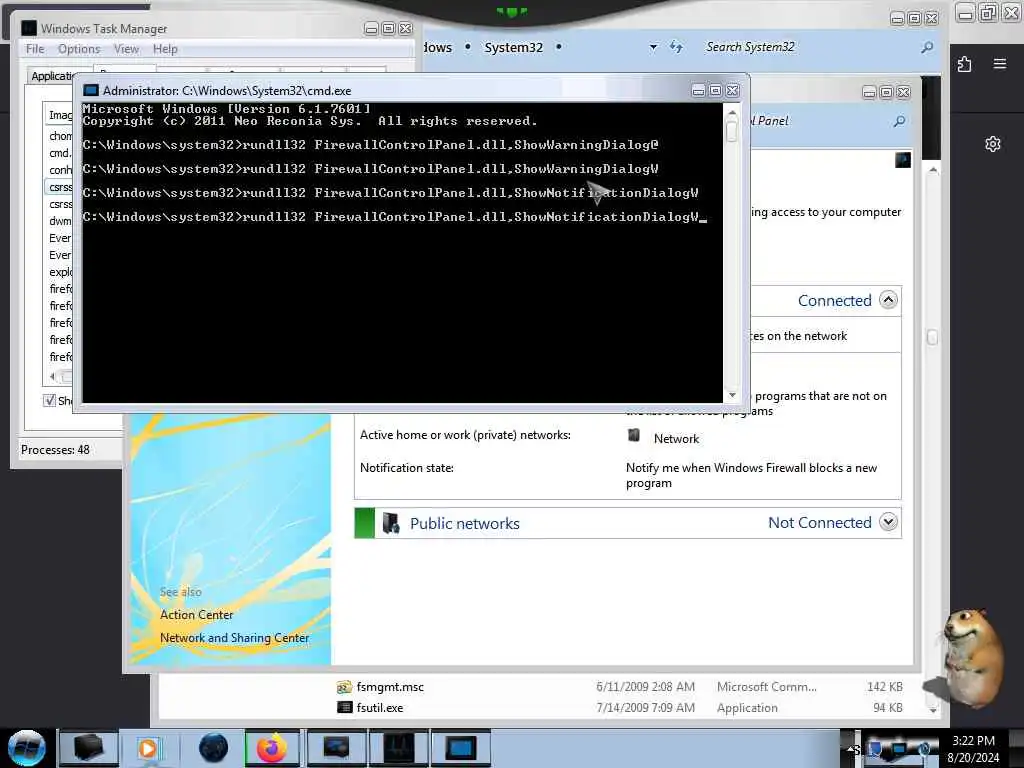Viewport: 1024px width, 768px height.
Task: Click the ShowWarningDialog@ command line
Action: tap(370, 145)
